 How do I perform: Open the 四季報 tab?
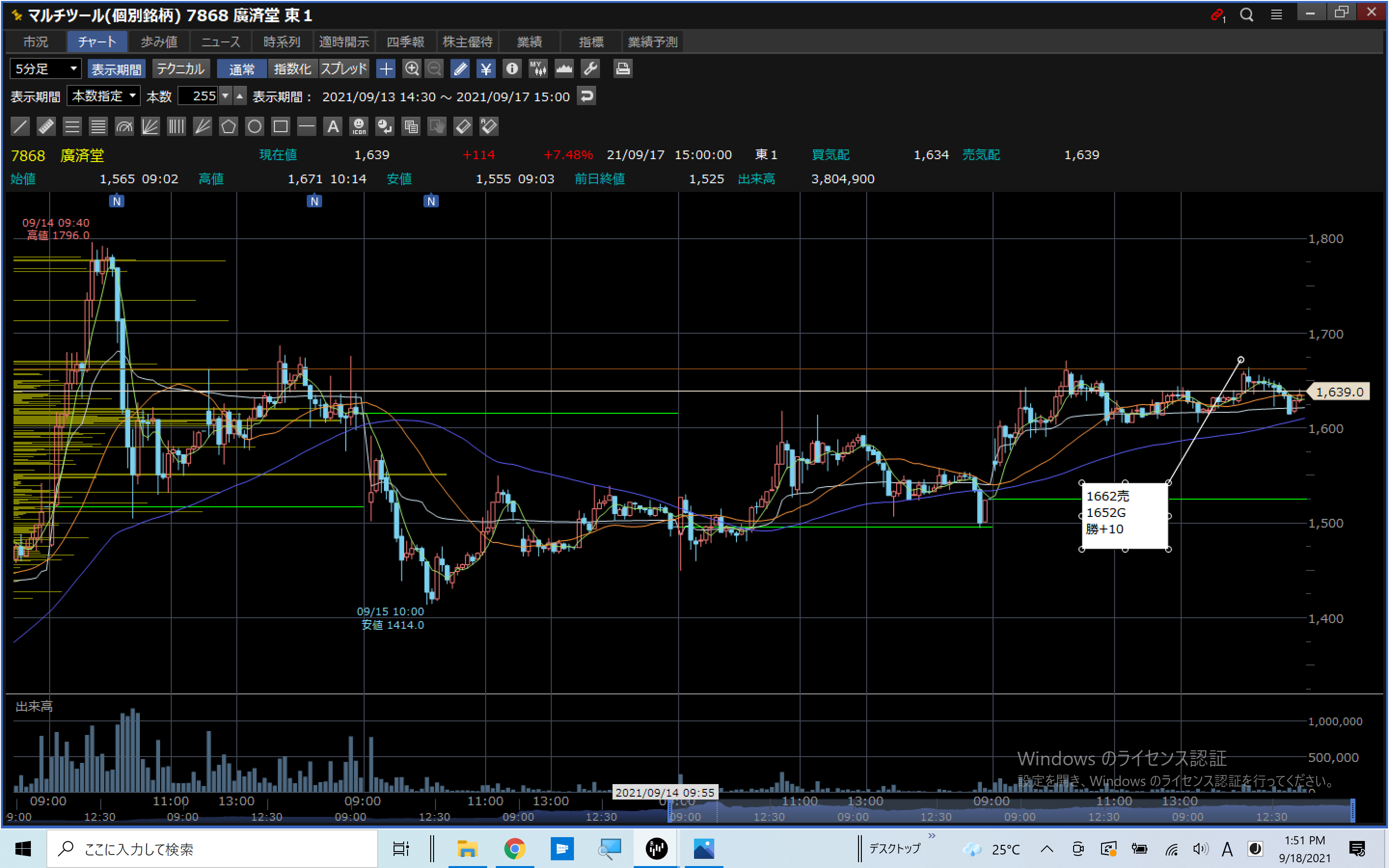[x=405, y=42]
